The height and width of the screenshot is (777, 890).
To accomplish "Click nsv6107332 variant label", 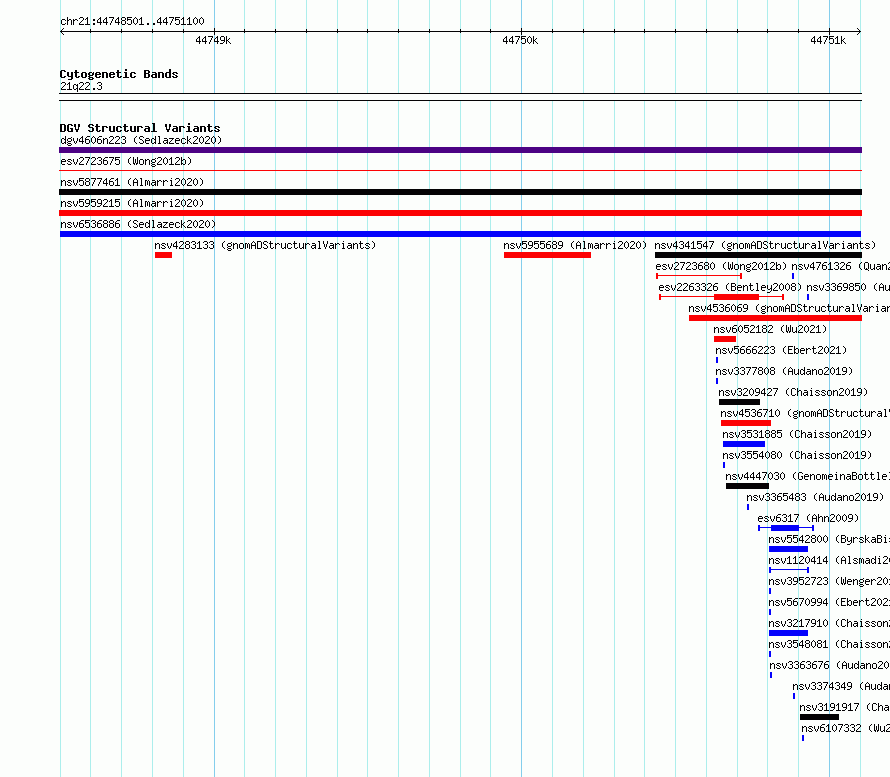I will [845, 728].
